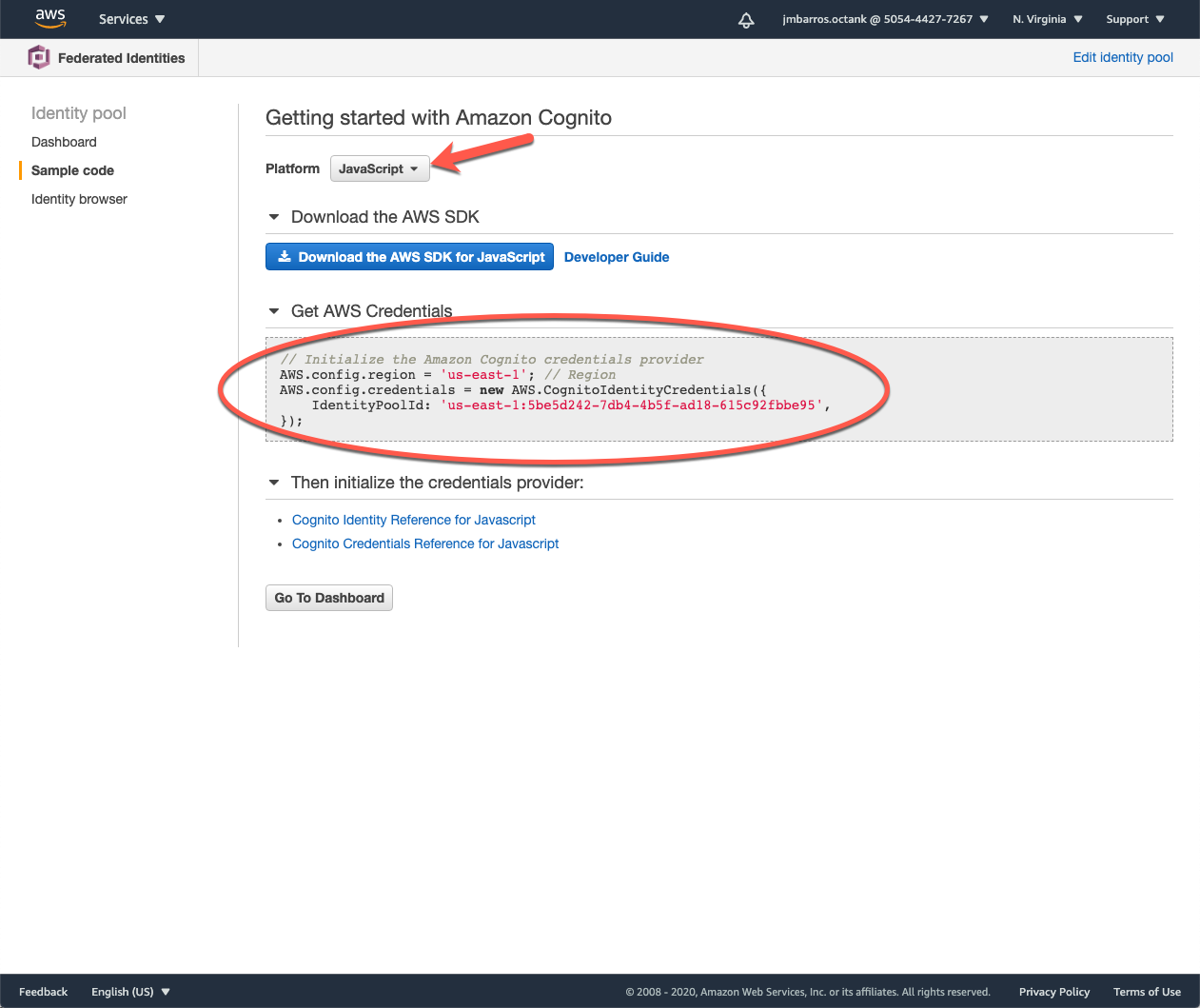Image resolution: width=1200 pixels, height=1008 pixels.
Task: Click the IdentityPoolId value in the code
Action: pos(632,405)
